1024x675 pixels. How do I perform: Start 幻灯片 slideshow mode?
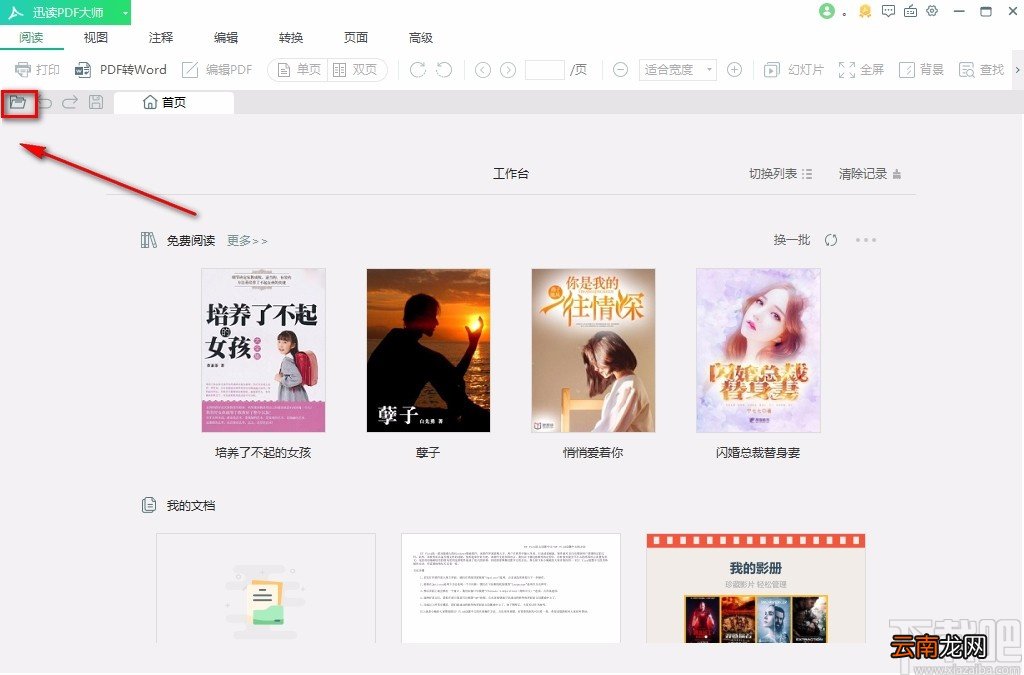coord(794,70)
